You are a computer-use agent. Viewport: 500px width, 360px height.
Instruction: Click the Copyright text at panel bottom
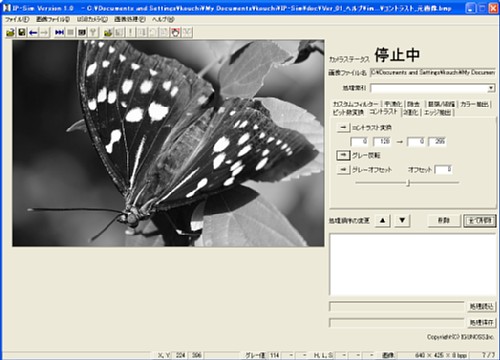[460, 337]
